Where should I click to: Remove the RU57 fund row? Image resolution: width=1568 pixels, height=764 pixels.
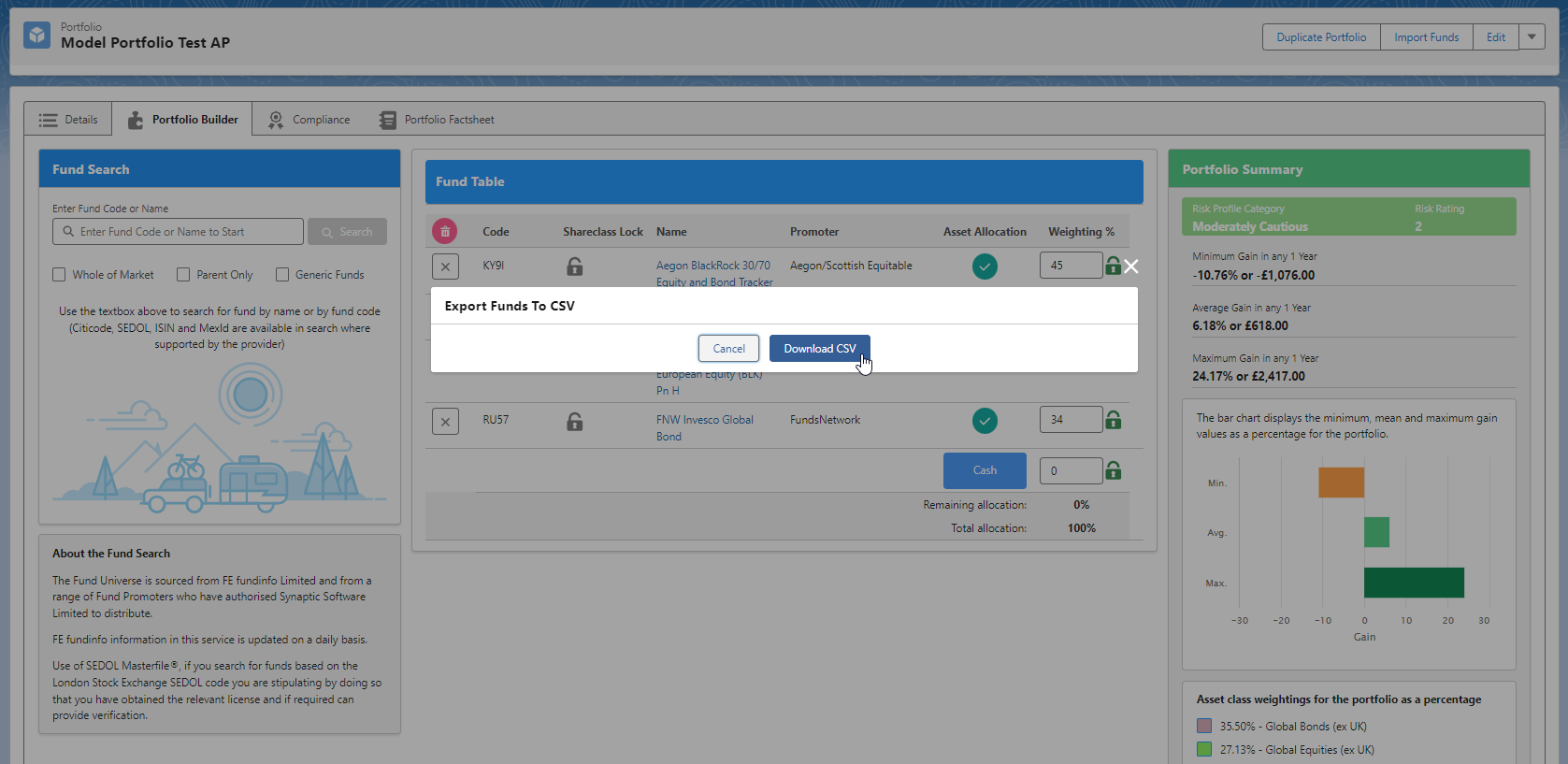click(x=445, y=421)
